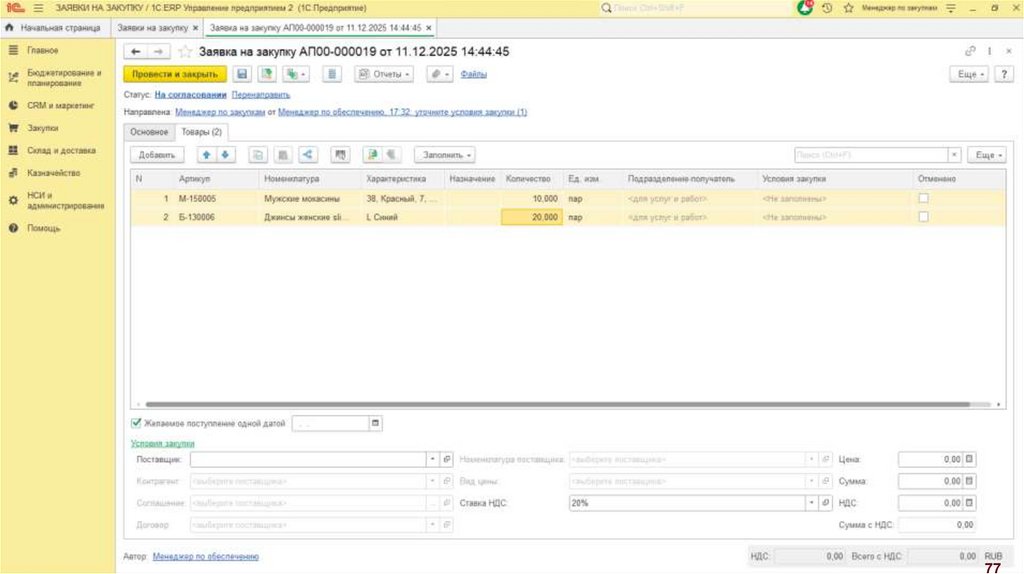Expand the Поставщик dropdown arrow
The height and width of the screenshot is (574, 1024).
(x=432, y=459)
